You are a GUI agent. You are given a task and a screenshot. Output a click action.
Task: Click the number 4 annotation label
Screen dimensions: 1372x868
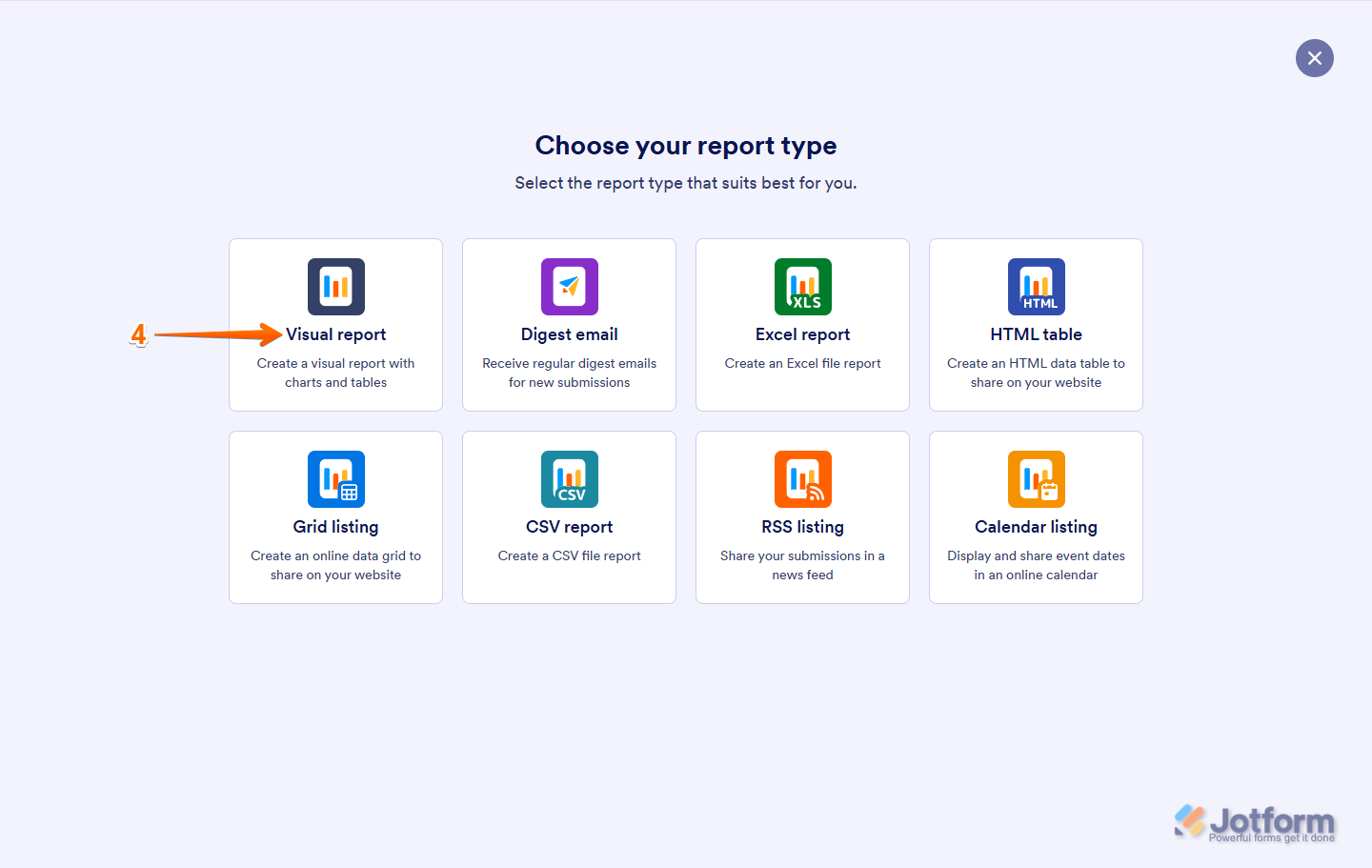(139, 334)
